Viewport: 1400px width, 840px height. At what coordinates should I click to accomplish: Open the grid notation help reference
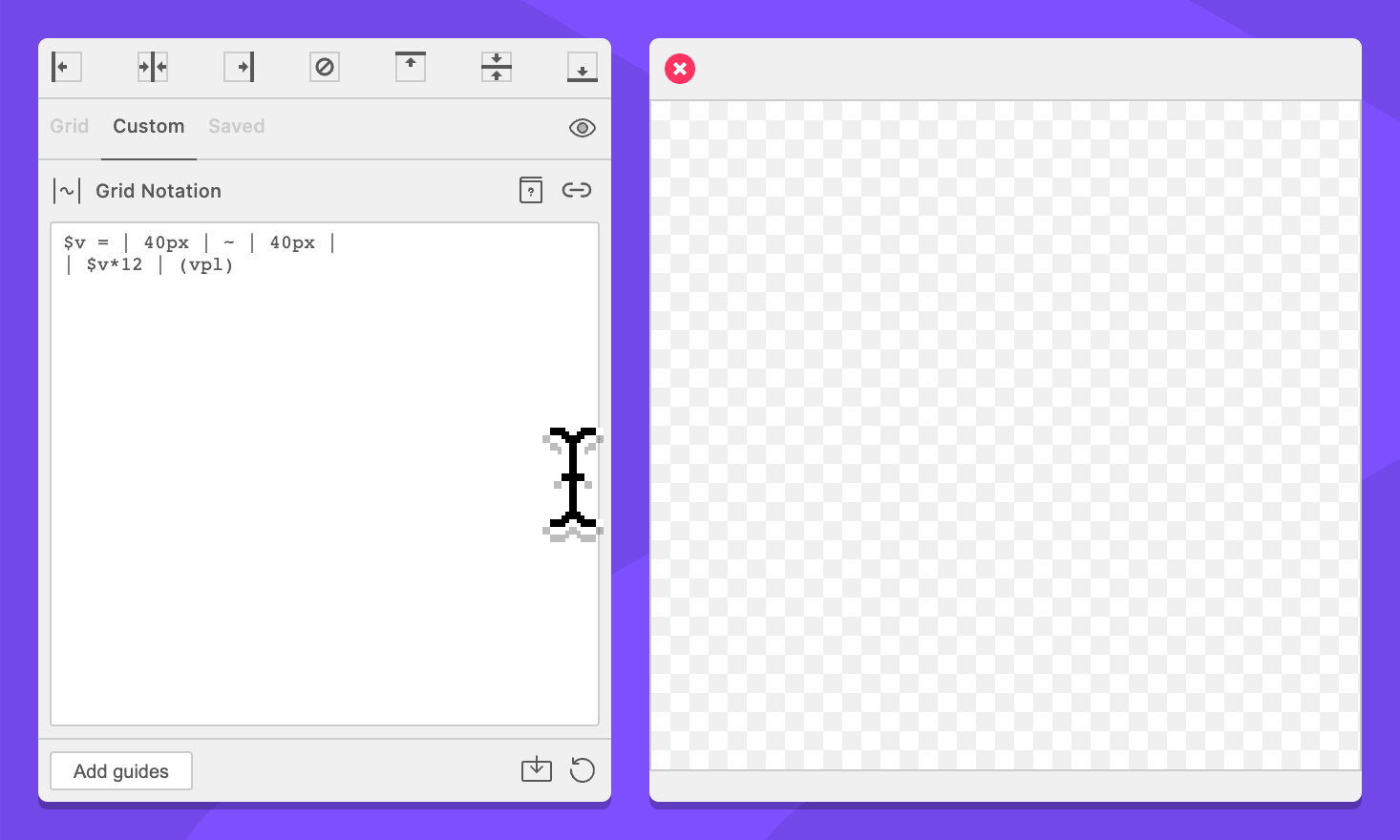click(531, 190)
